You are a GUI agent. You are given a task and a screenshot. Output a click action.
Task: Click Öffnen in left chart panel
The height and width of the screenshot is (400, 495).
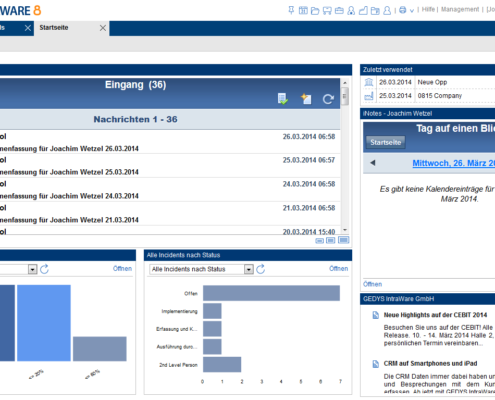tap(122, 269)
